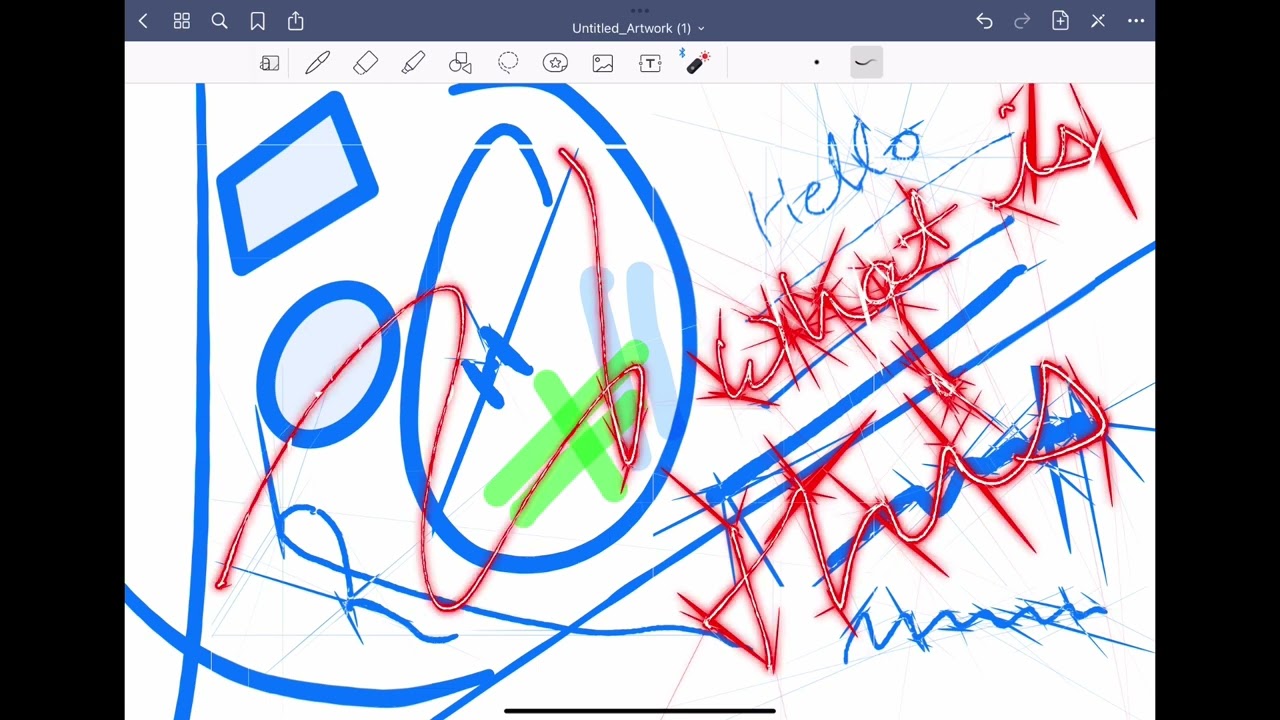Select the Eraser tool

point(365,63)
